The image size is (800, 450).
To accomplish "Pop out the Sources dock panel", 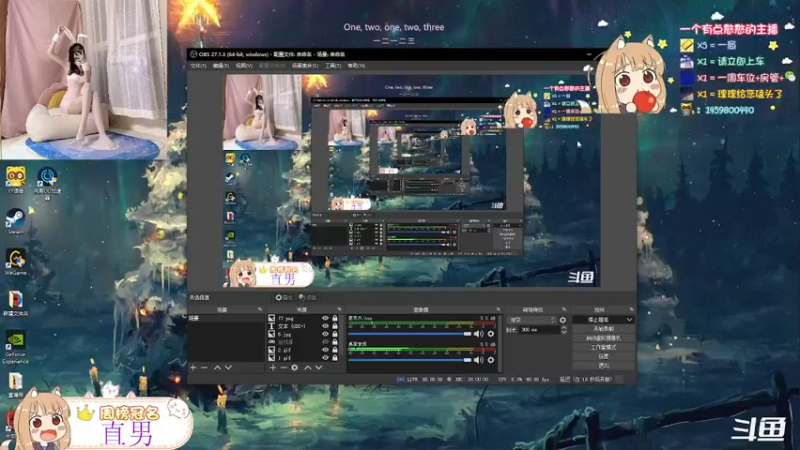I will coord(339,310).
